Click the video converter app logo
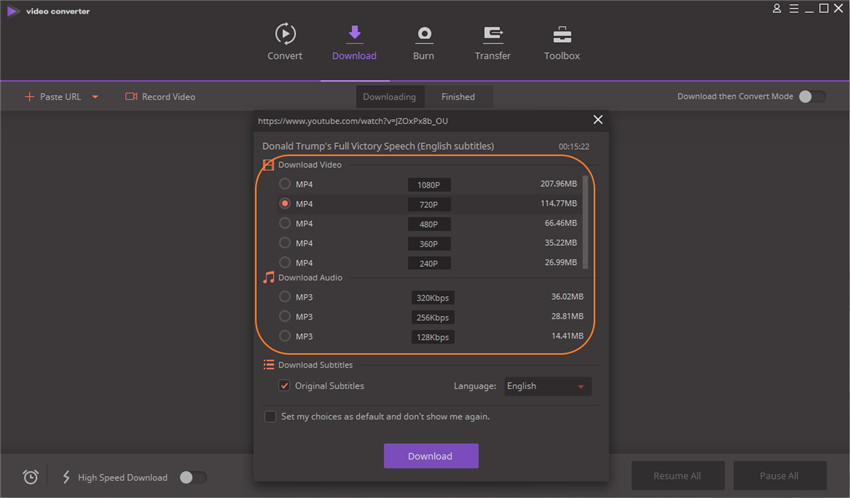The width and height of the screenshot is (850, 498). (x=12, y=11)
